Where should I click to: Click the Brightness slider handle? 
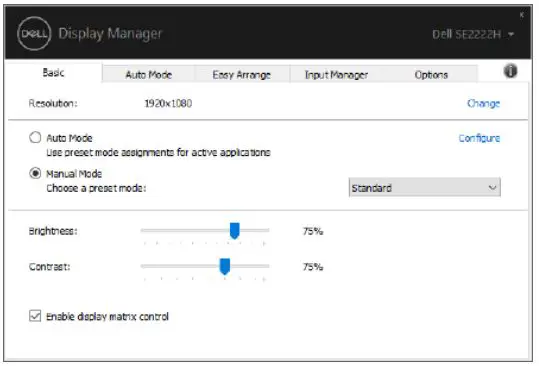pos(234,230)
